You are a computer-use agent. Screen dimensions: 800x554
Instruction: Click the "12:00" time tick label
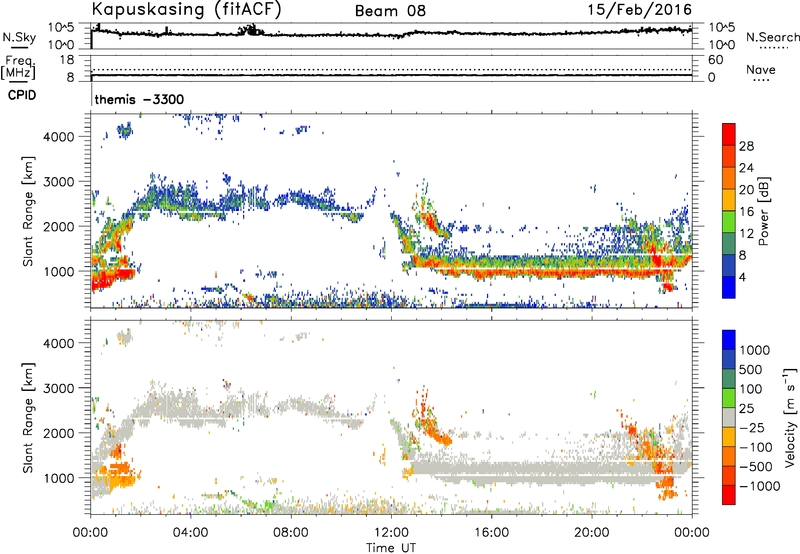coord(391,533)
